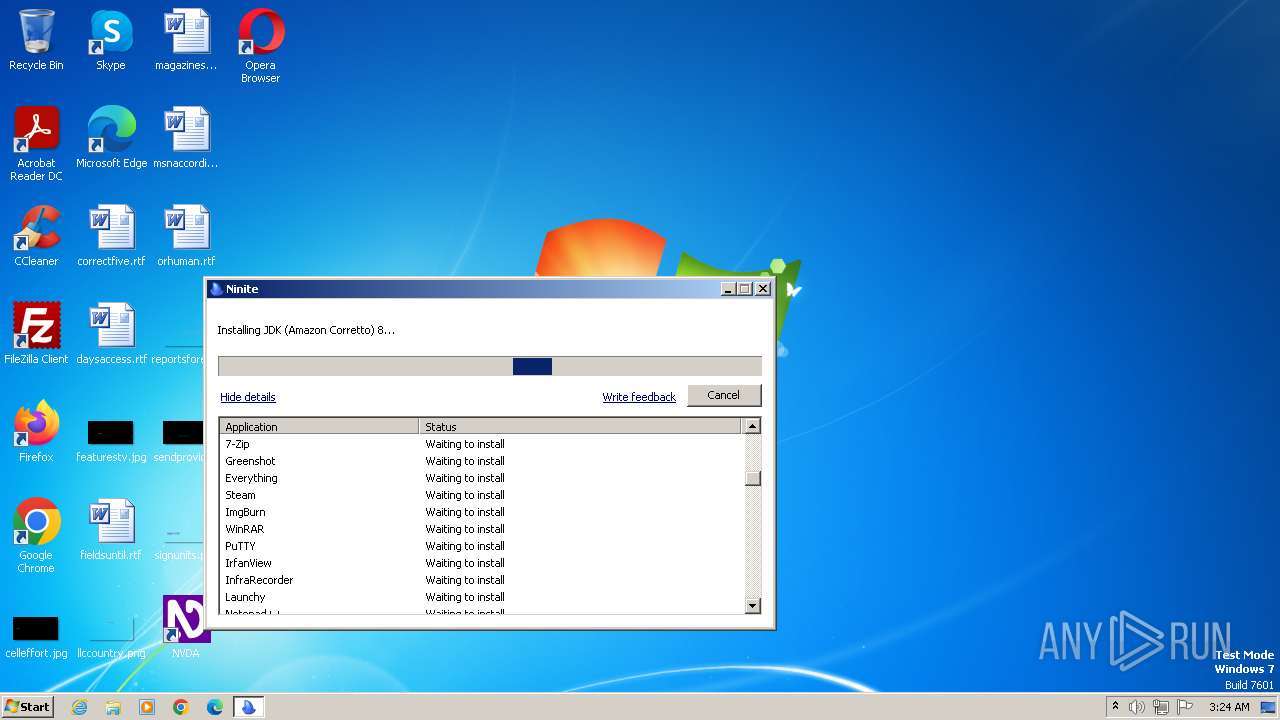This screenshot has height=720, width=1280.
Task: Sort by Application column header
Action: pos(319,426)
